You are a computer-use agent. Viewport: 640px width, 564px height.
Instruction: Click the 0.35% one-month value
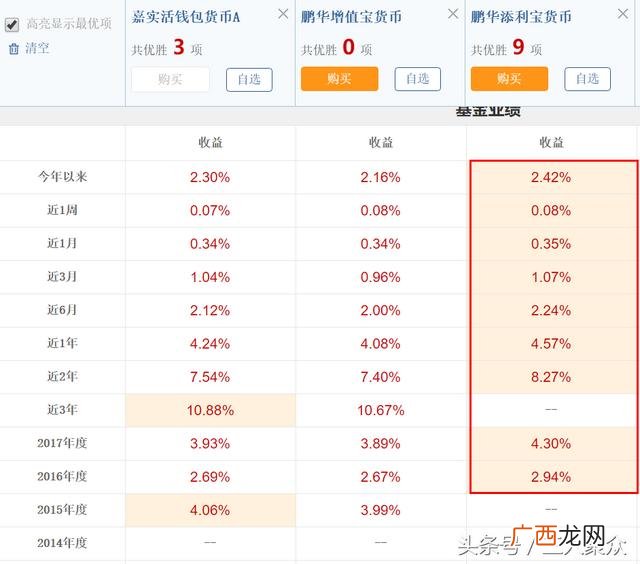(x=551, y=244)
